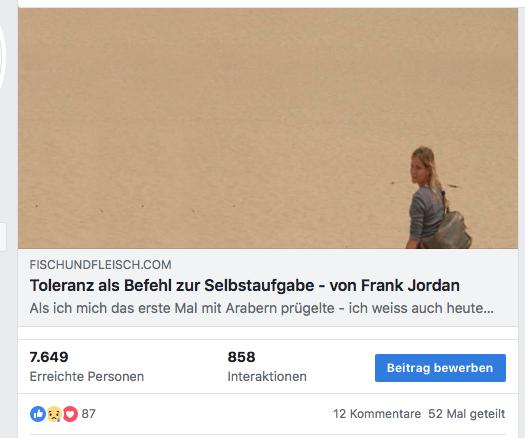Click the sad face reaction icon
525x438 pixels.
(x=54, y=414)
